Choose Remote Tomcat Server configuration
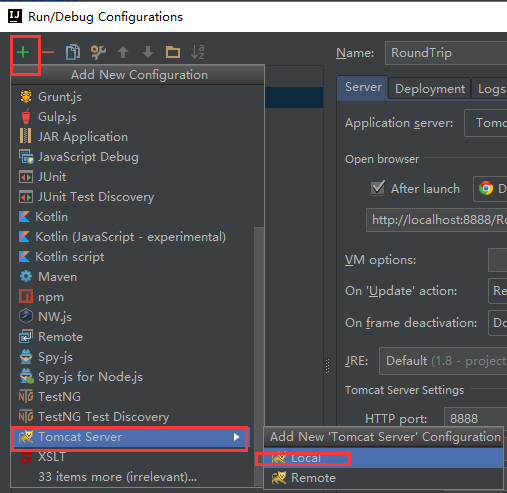Screen dimensions: 507x493 click(383, 478)
